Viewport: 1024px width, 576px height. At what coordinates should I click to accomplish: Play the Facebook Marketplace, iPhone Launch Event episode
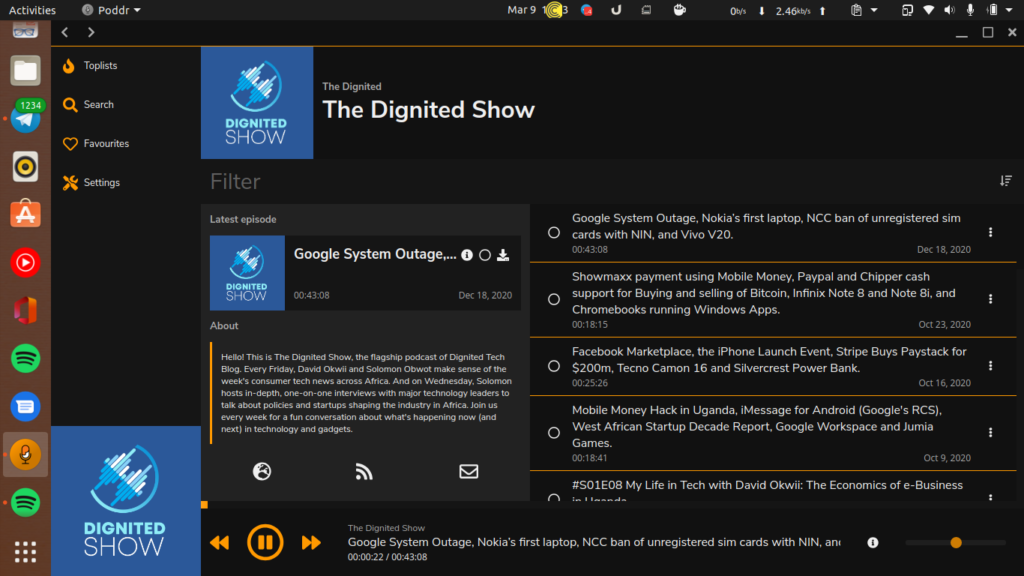click(x=769, y=360)
